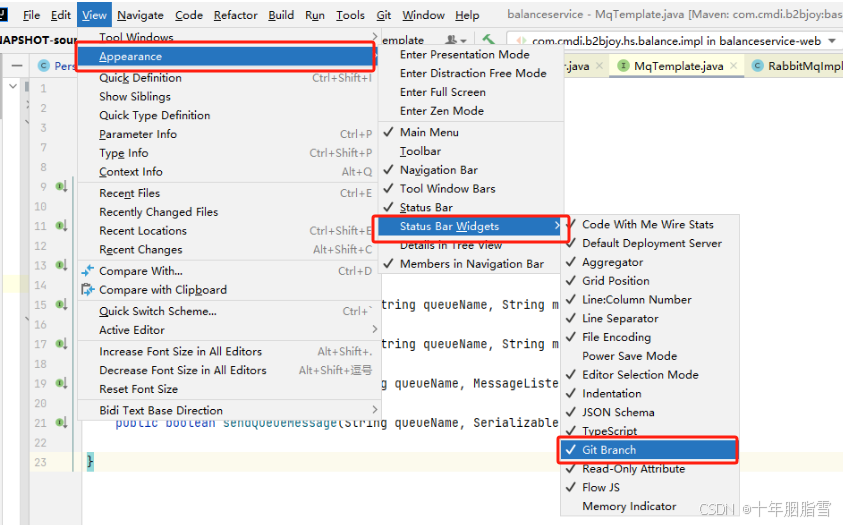Image resolution: width=843 pixels, height=525 pixels.
Task: Toggle Indentation widget
Action: pos(650,394)
